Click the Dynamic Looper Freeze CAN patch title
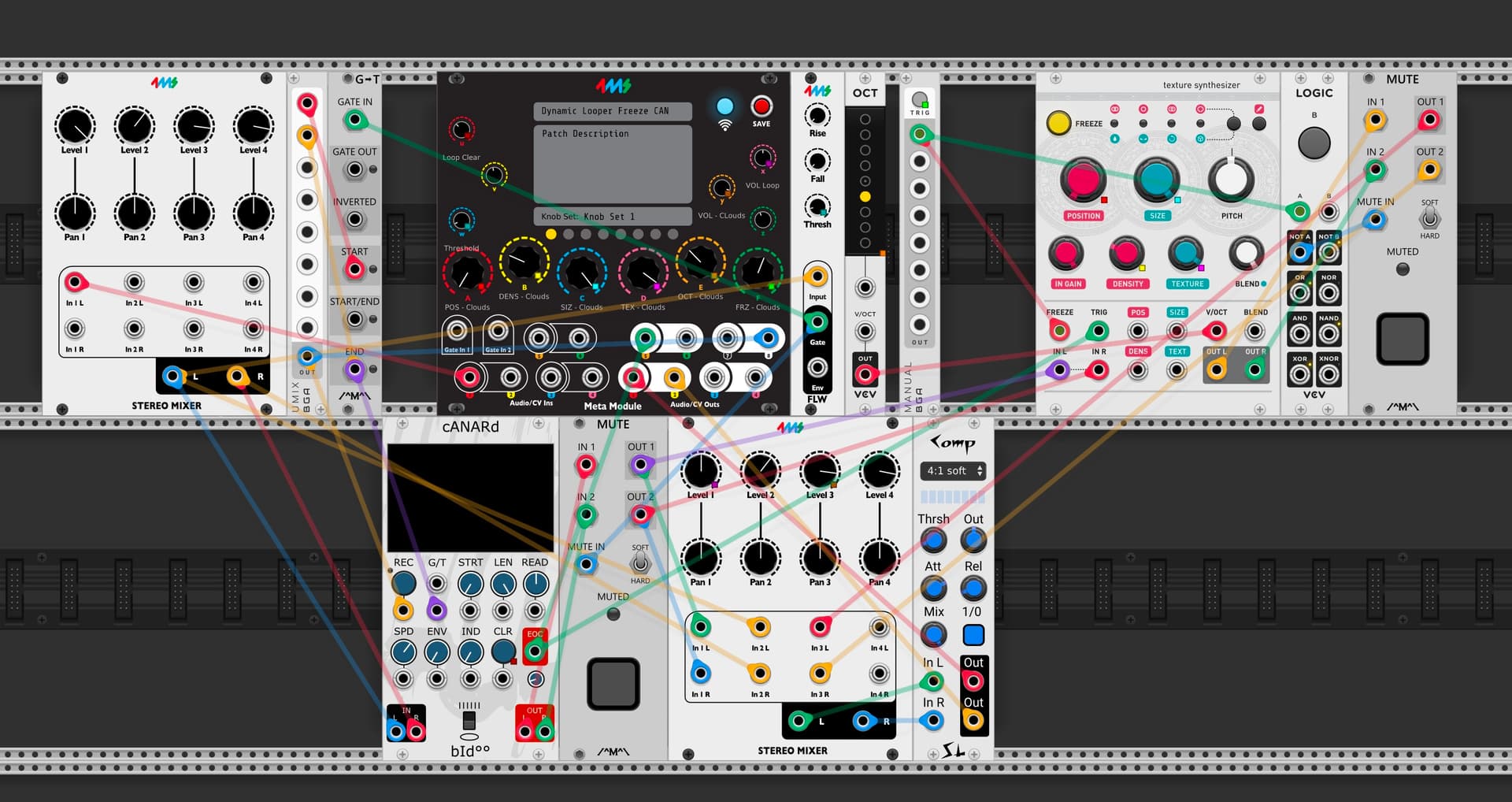1512x802 pixels. 612,111
